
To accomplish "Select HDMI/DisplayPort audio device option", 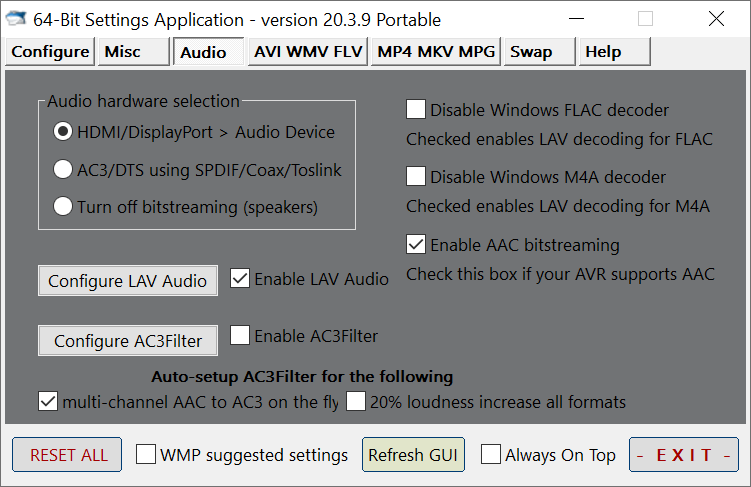I will click(x=63, y=132).
